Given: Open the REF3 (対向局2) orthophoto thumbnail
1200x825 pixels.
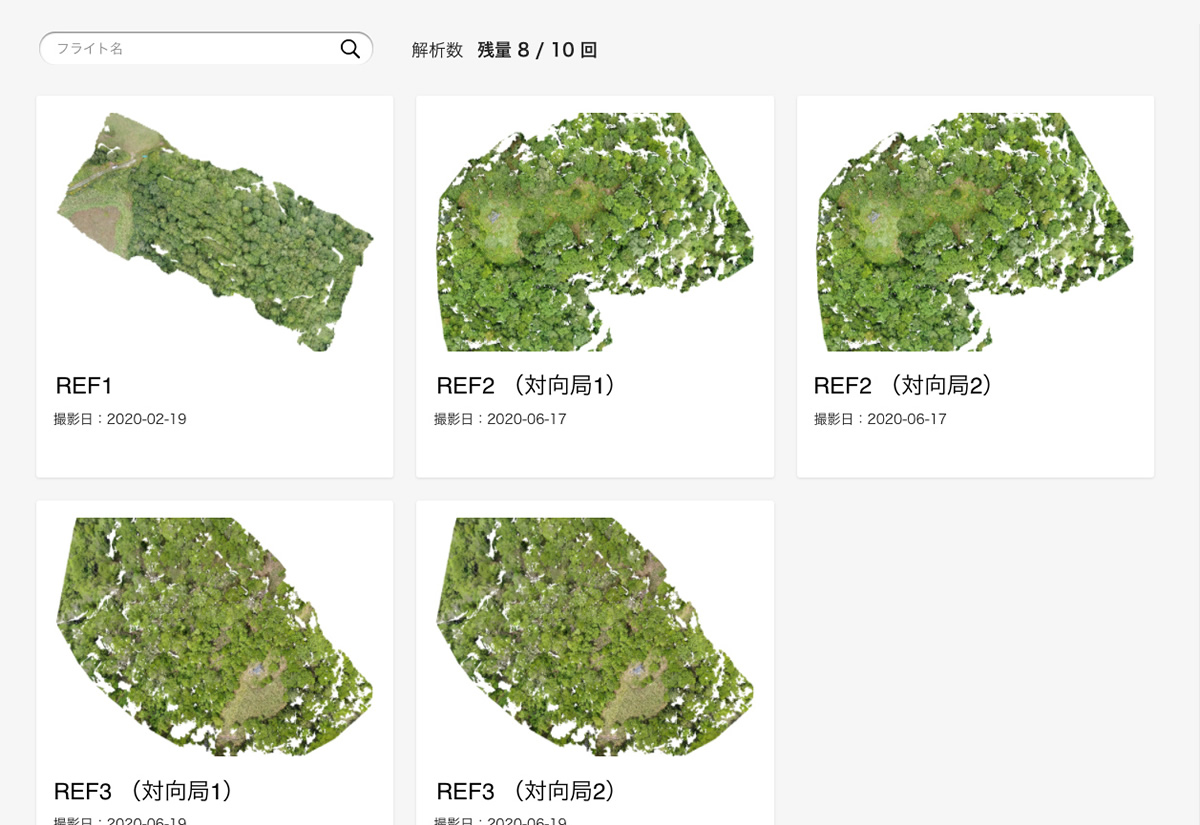Looking at the screenshot, I should (x=595, y=636).
